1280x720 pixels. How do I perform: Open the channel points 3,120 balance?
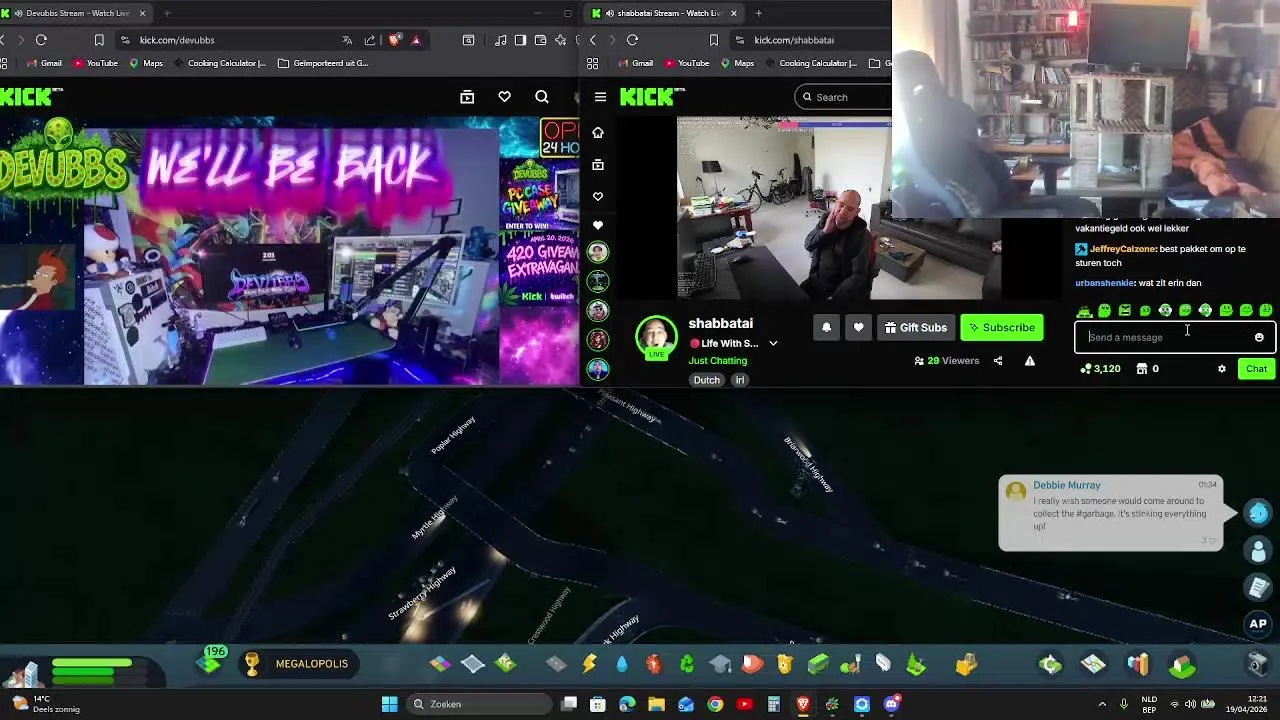1100,369
